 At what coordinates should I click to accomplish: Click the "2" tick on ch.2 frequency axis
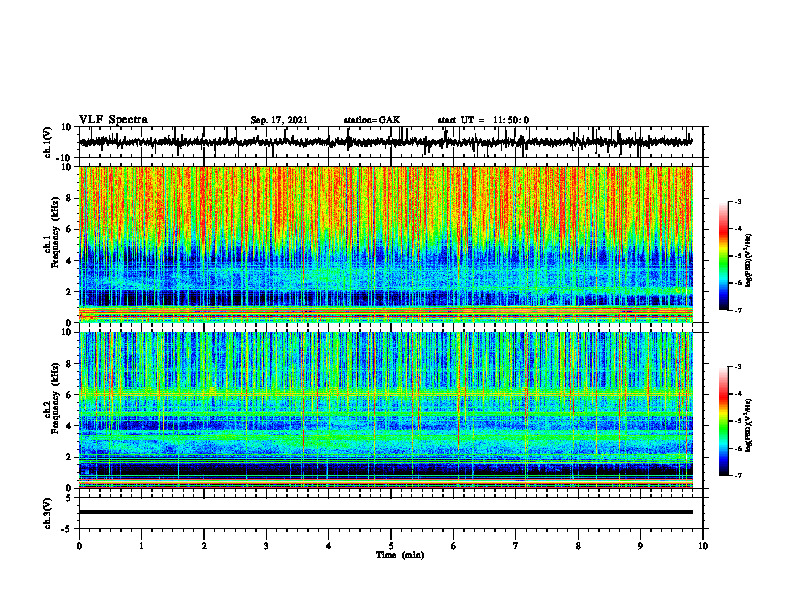(69, 457)
